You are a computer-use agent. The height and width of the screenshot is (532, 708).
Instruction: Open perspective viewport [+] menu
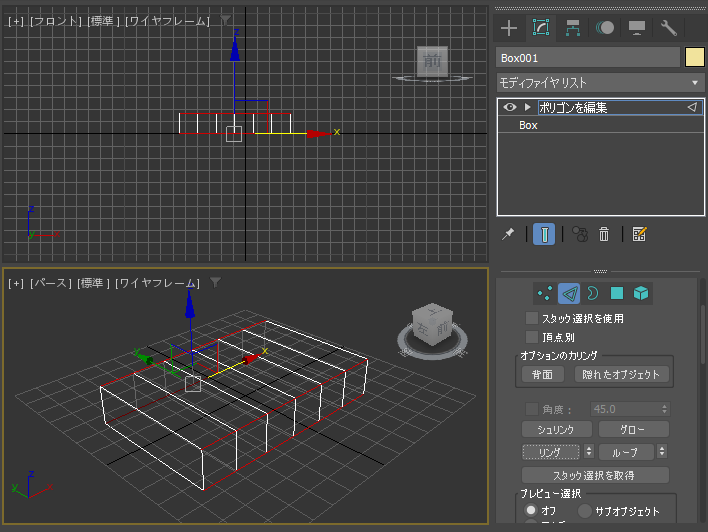point(16,283)
